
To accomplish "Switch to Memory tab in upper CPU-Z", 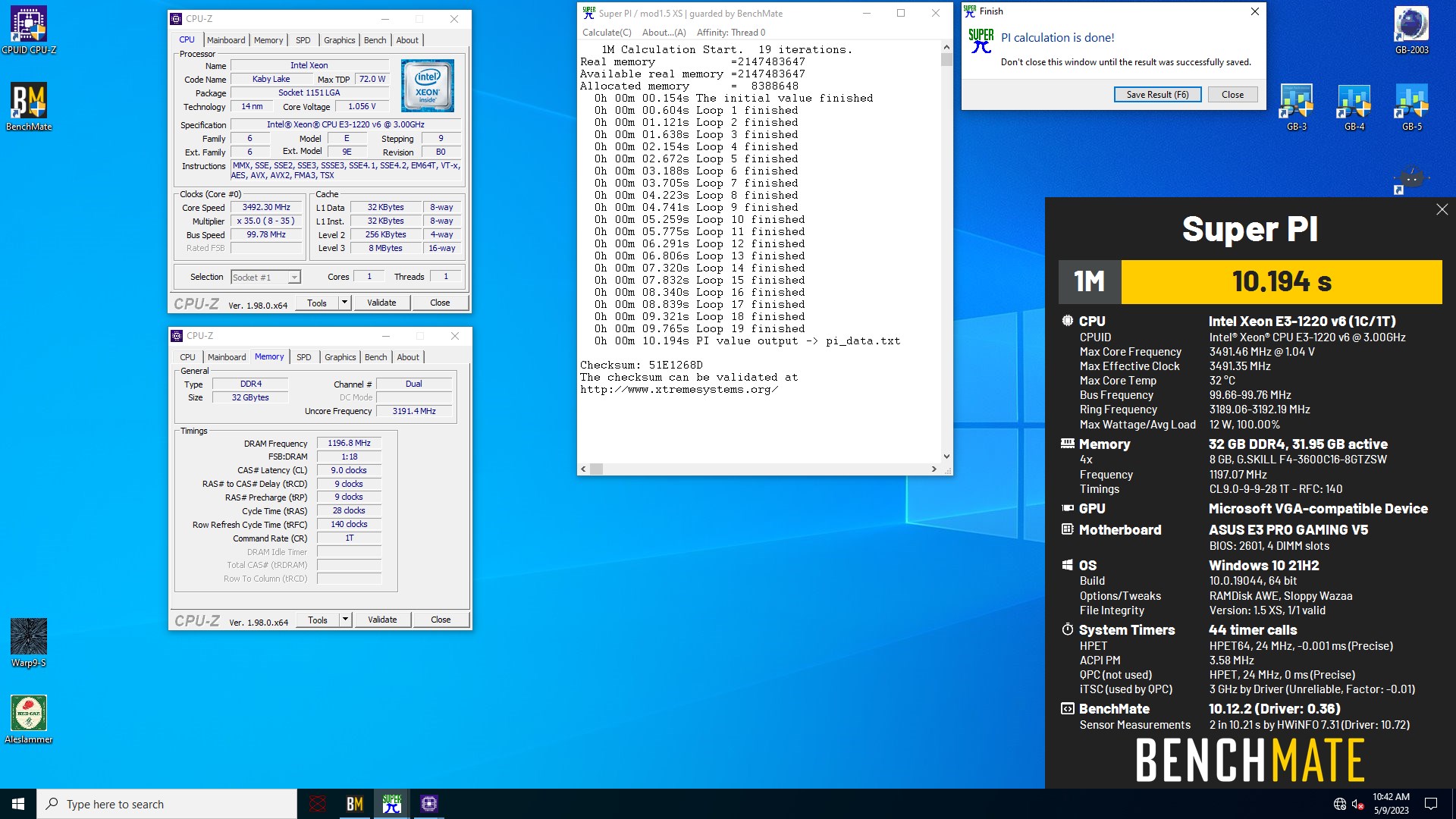I will [x=268, y=40].
